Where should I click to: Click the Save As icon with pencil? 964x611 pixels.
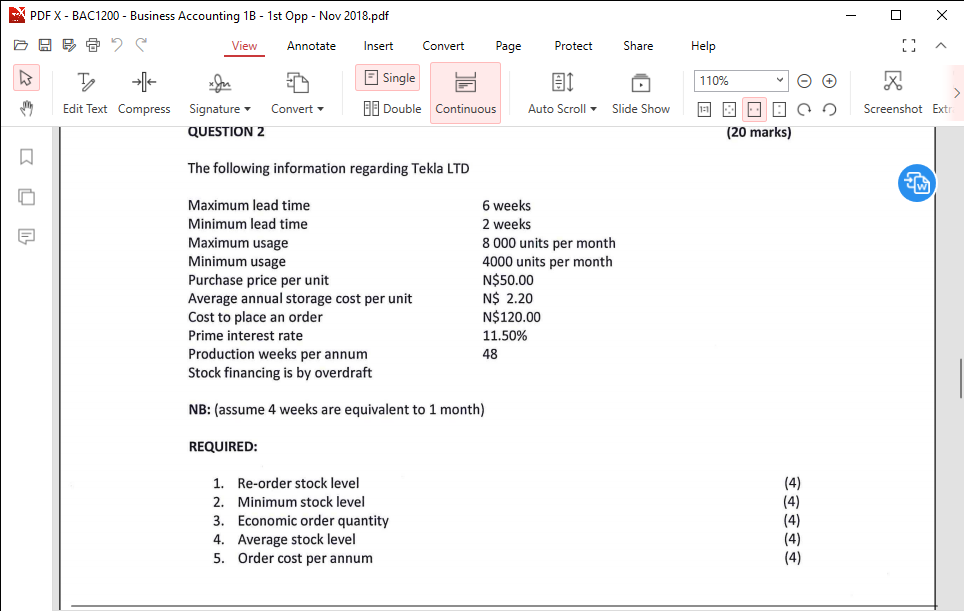point(69,45)
